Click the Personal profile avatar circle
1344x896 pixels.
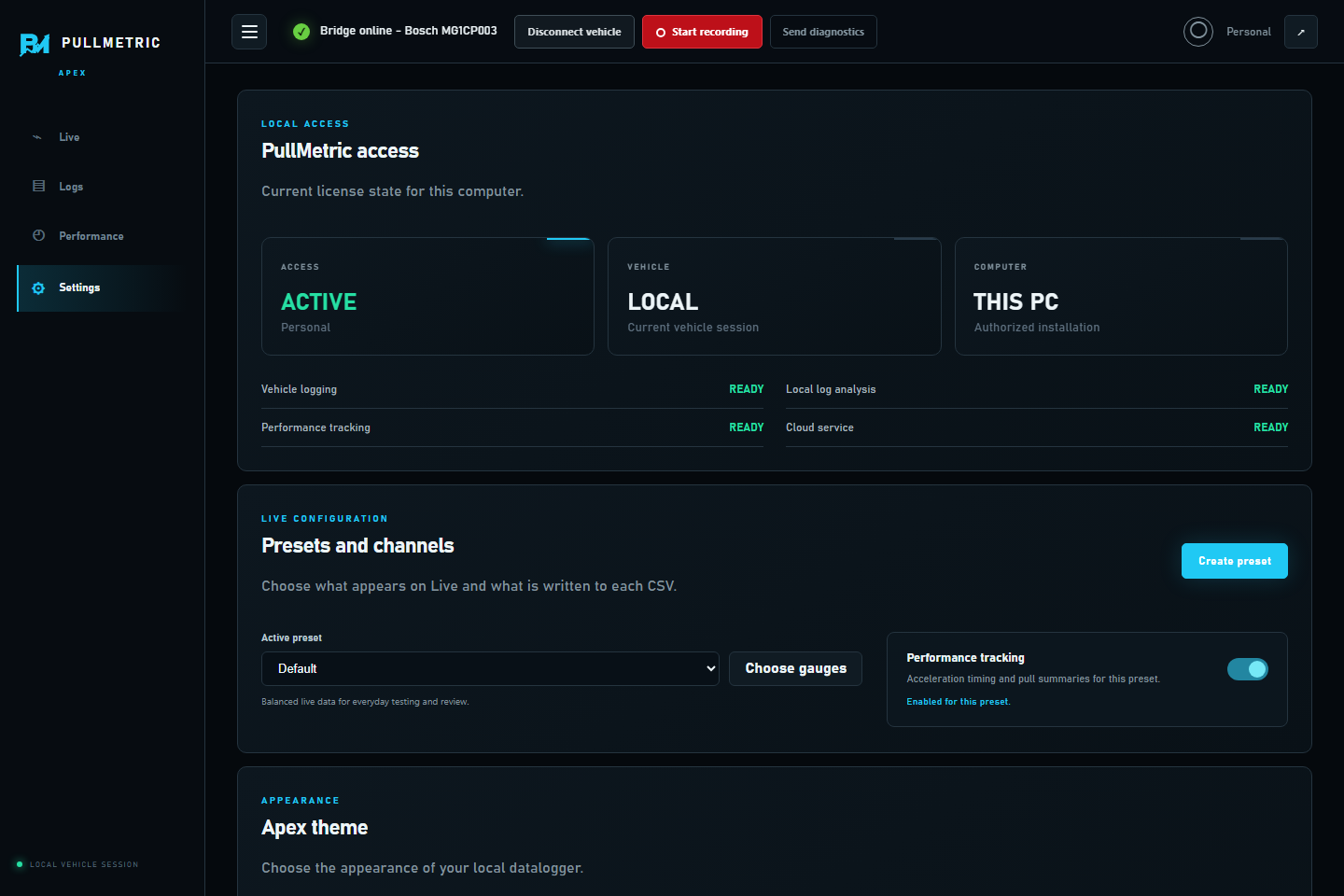(1198, 32)
